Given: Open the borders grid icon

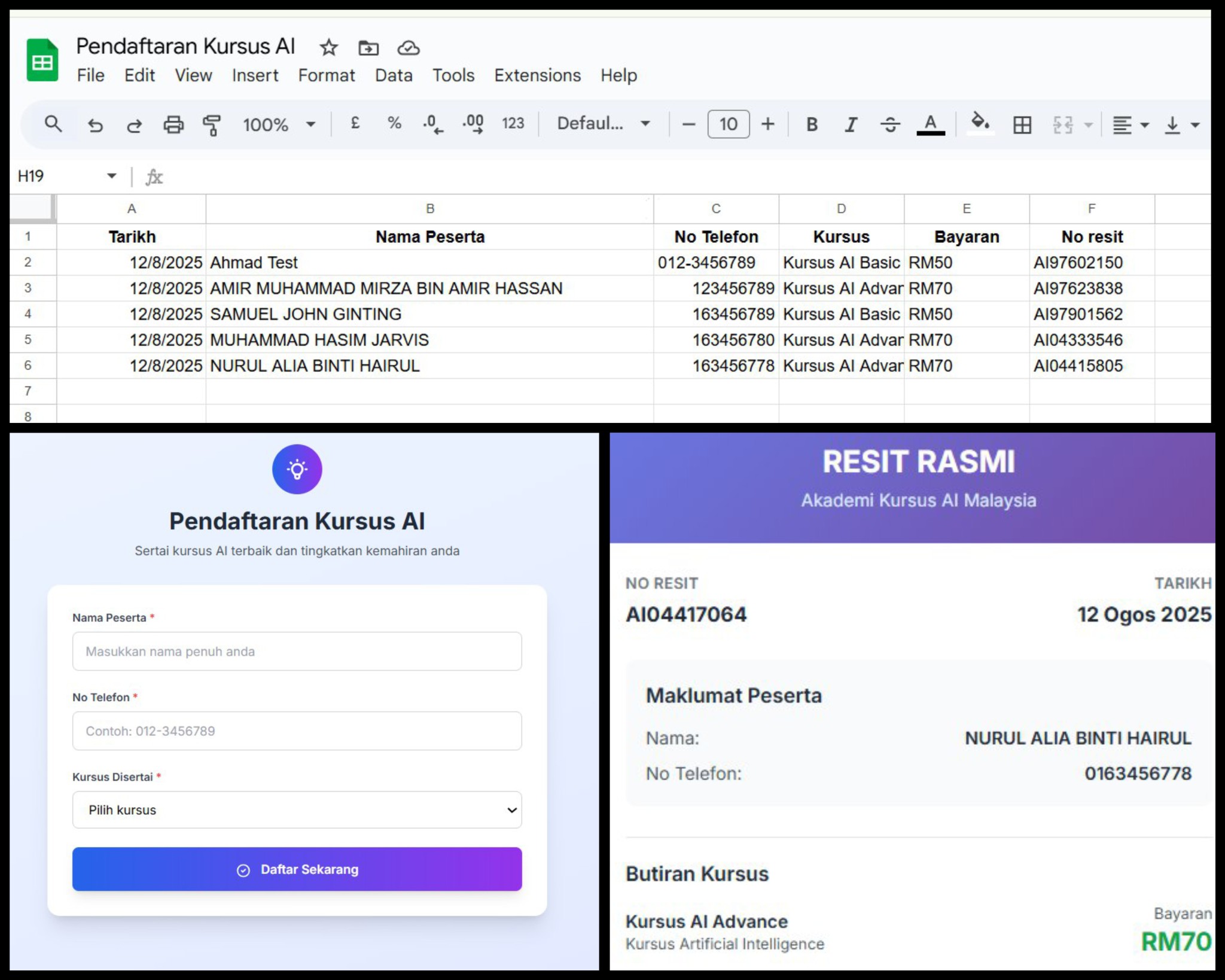Looking at the screenshot, I should coord(1022,124).
